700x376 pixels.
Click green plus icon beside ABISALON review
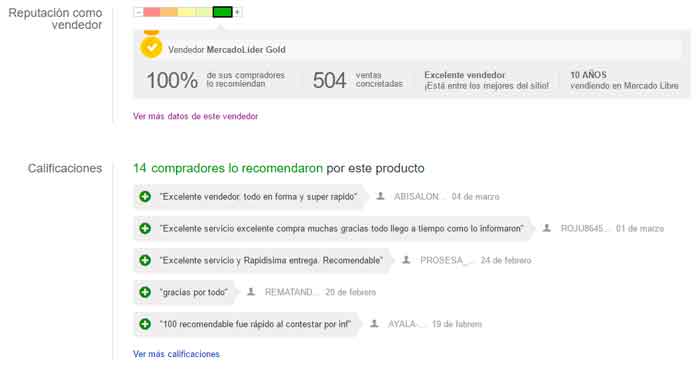point(145,196)
